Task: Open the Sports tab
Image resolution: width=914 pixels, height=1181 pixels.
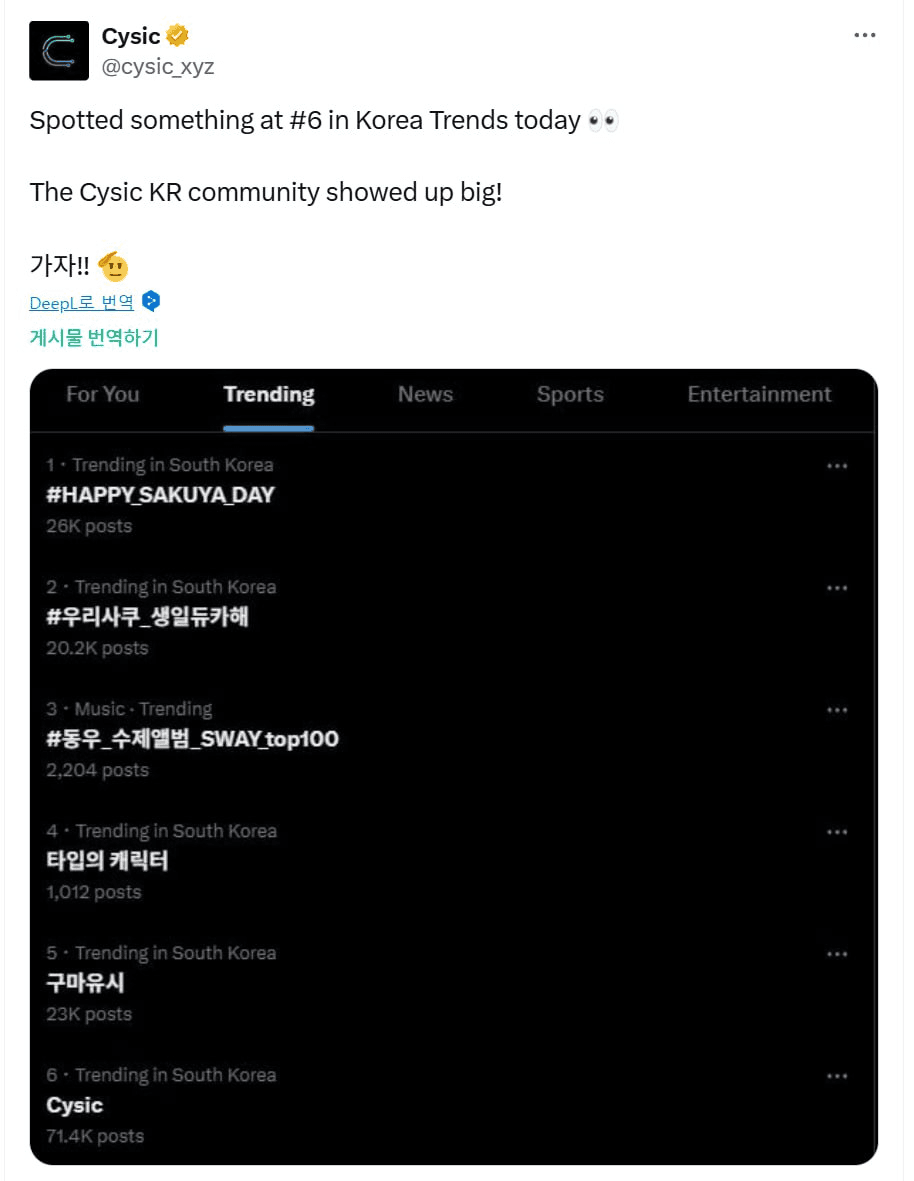Action: pyautogui.click(x=570, y=395)
